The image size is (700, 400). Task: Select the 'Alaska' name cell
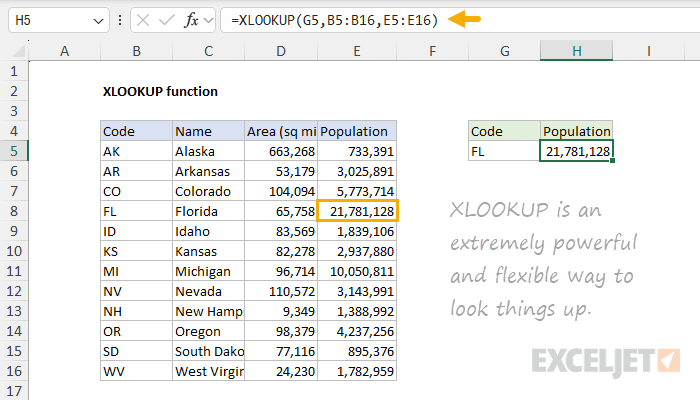pos(208,151)
